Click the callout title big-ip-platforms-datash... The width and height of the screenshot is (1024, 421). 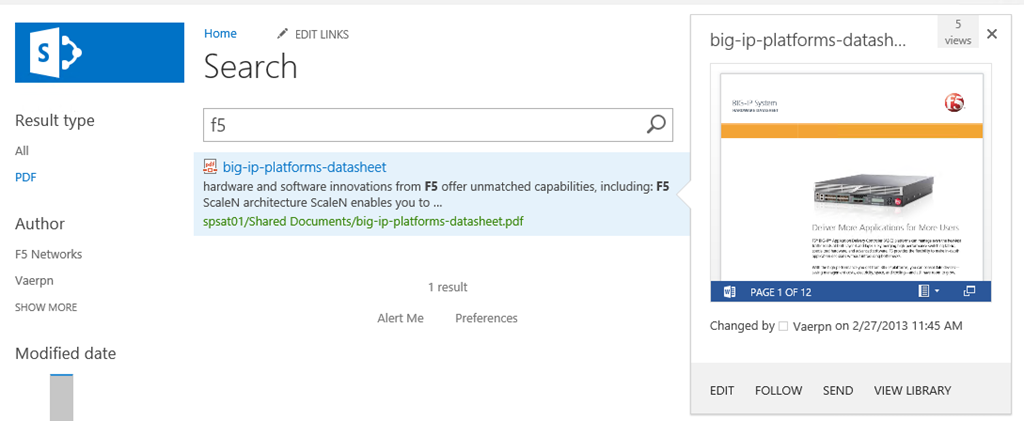point(808,40)
